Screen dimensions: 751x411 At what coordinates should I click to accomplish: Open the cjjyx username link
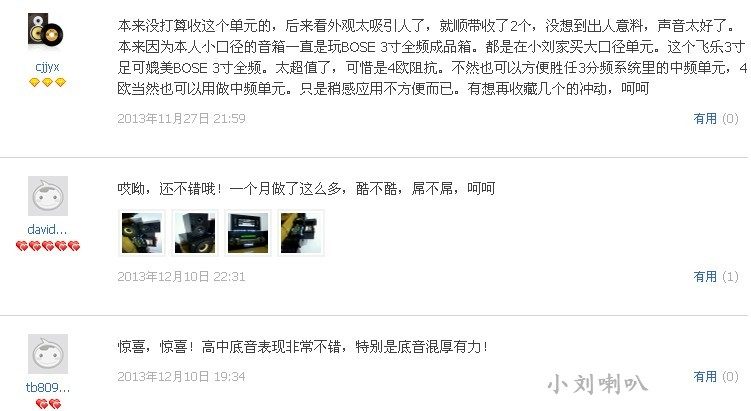(47, 67)
